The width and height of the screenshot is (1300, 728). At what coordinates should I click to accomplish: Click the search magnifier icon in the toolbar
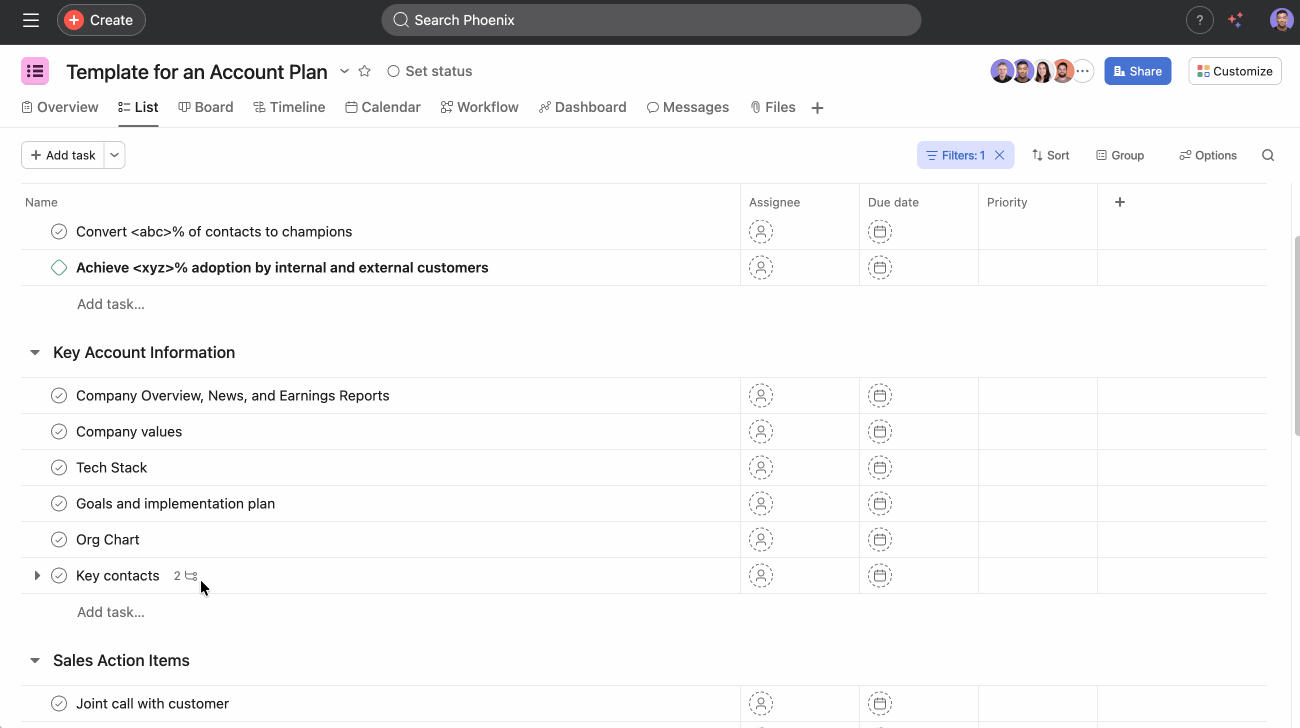tap(1268, 155)
